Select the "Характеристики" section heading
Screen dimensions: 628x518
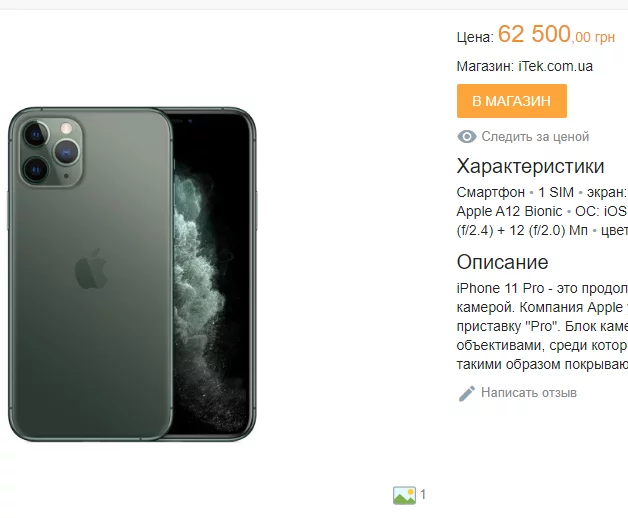[530, 166]
